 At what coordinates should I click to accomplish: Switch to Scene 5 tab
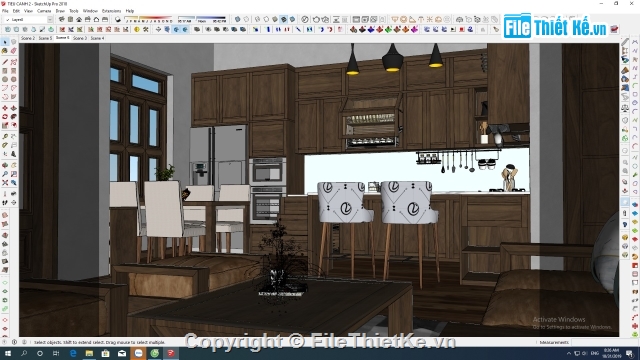coord(45,38)
